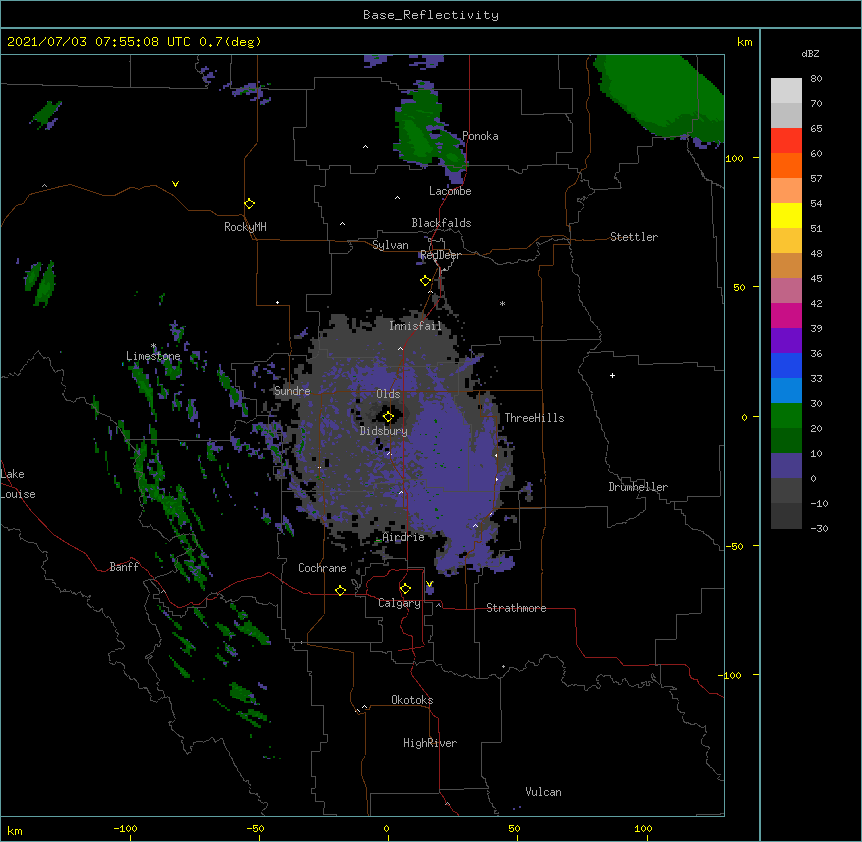
Task: Click the Okotoks city label
Action: point(412,700)
